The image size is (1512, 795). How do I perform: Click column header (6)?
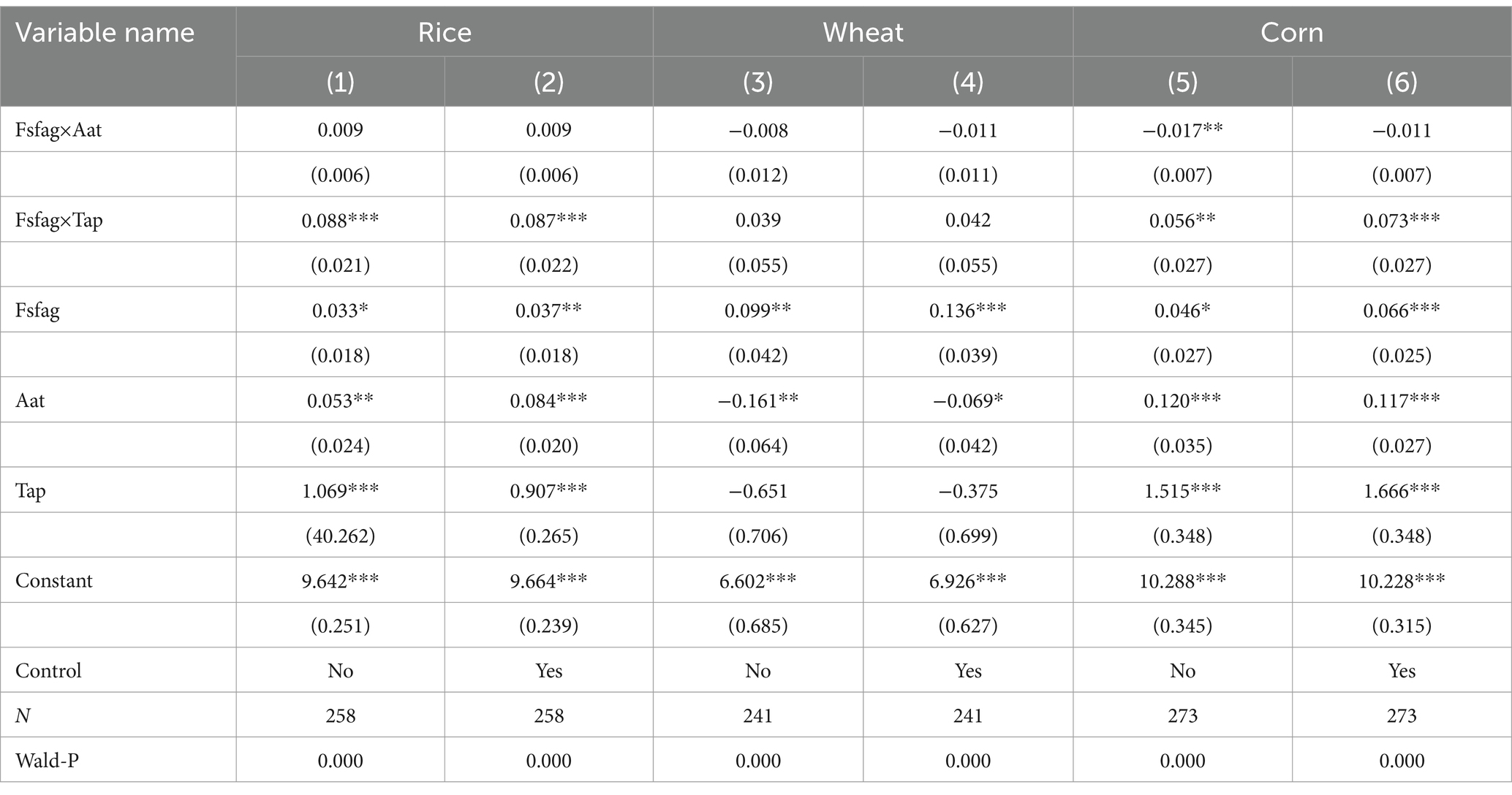(x=1402, y=82)
